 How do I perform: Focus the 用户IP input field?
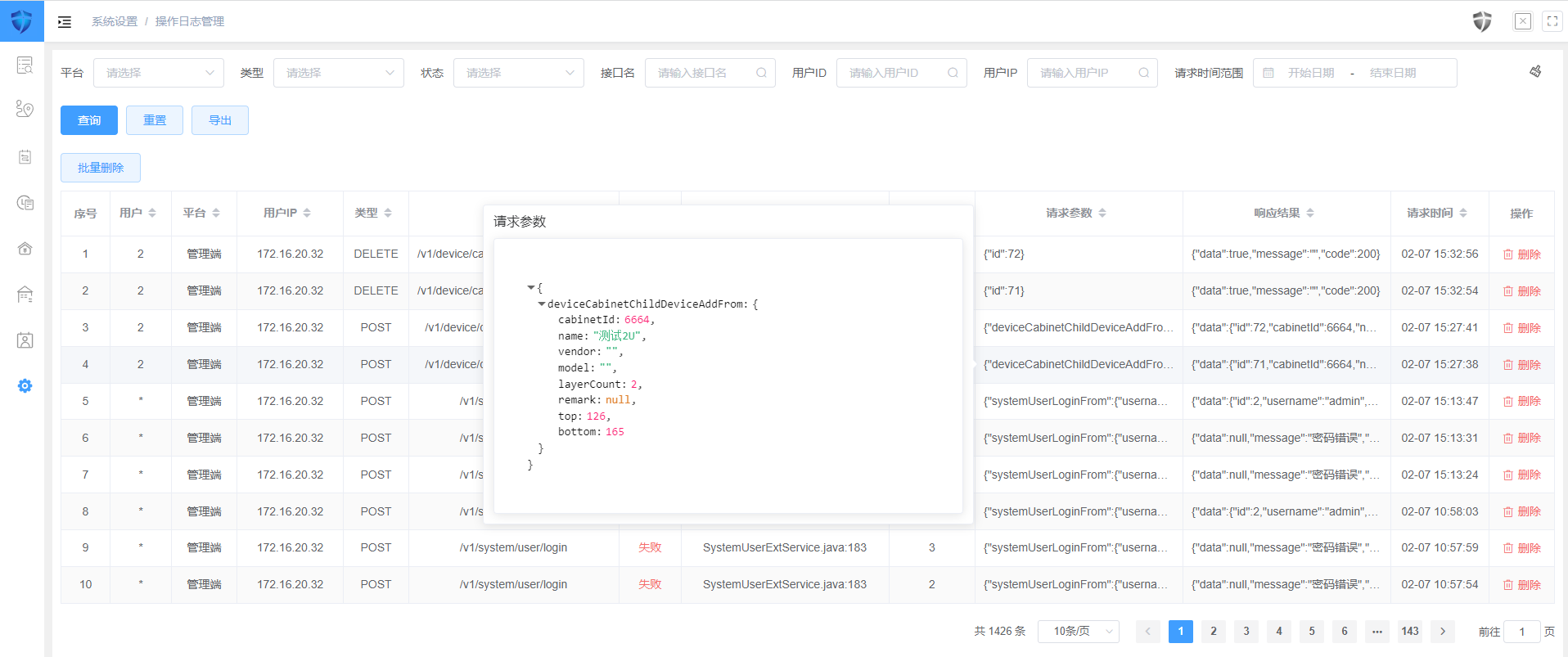tap(1093, 73)
